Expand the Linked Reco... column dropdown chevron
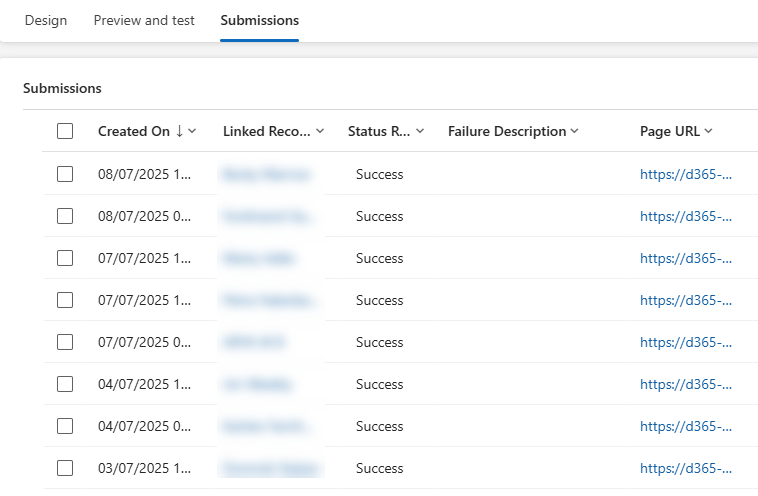This screenshot has height=496, width=758. pyautogui.click(x=320, y=131)
